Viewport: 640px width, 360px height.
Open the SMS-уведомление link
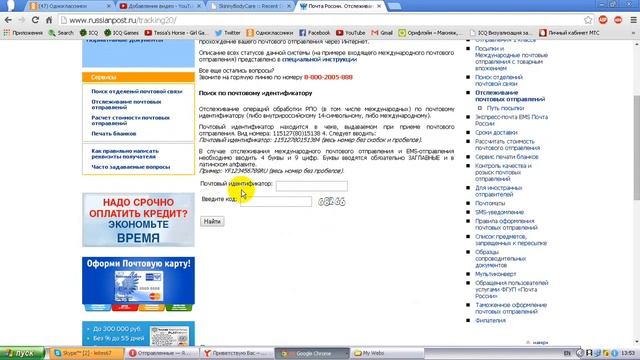pyautogui.click(x=499, y=212)
